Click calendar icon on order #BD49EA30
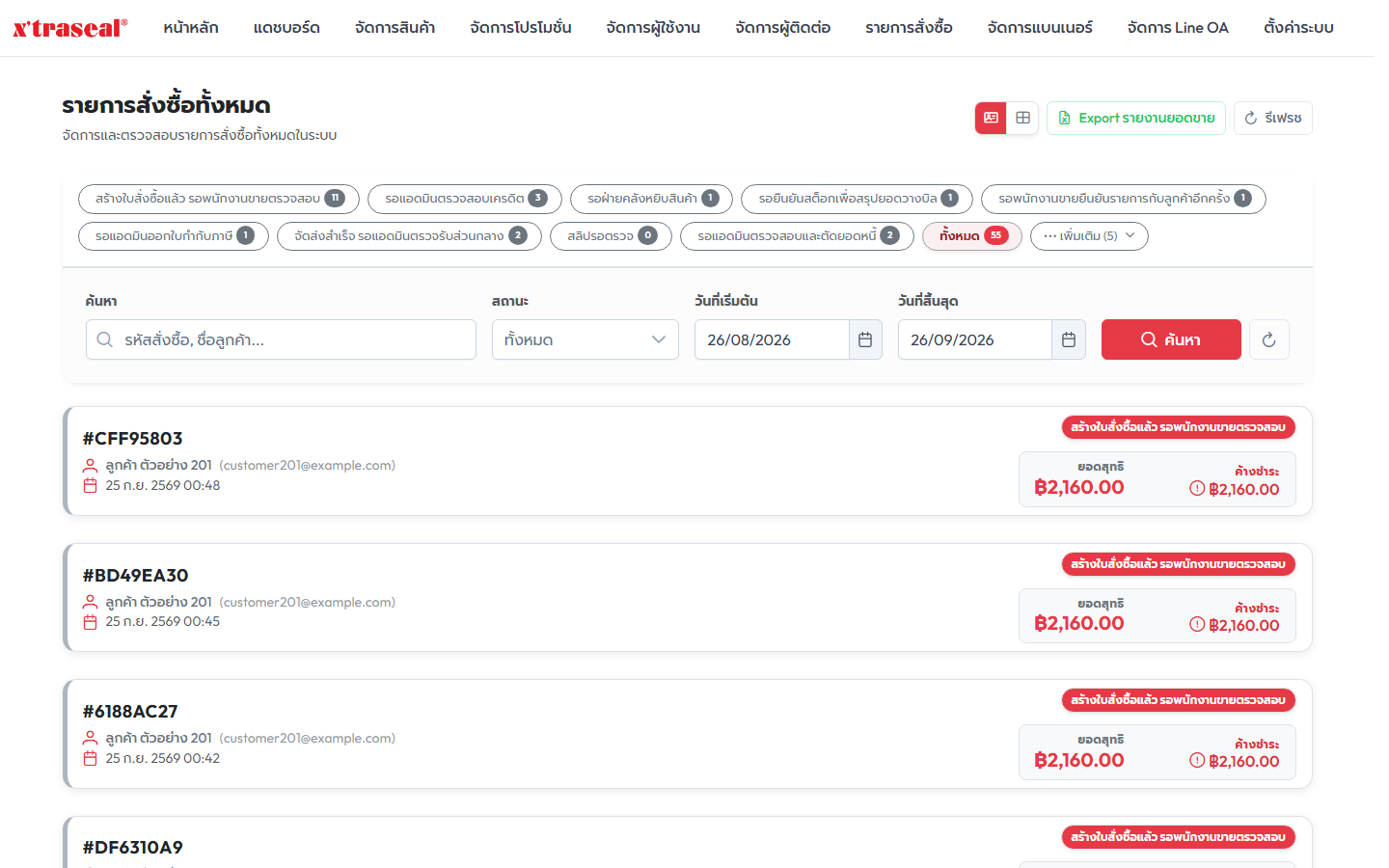The image size is (1389, 868). [91, 622]
